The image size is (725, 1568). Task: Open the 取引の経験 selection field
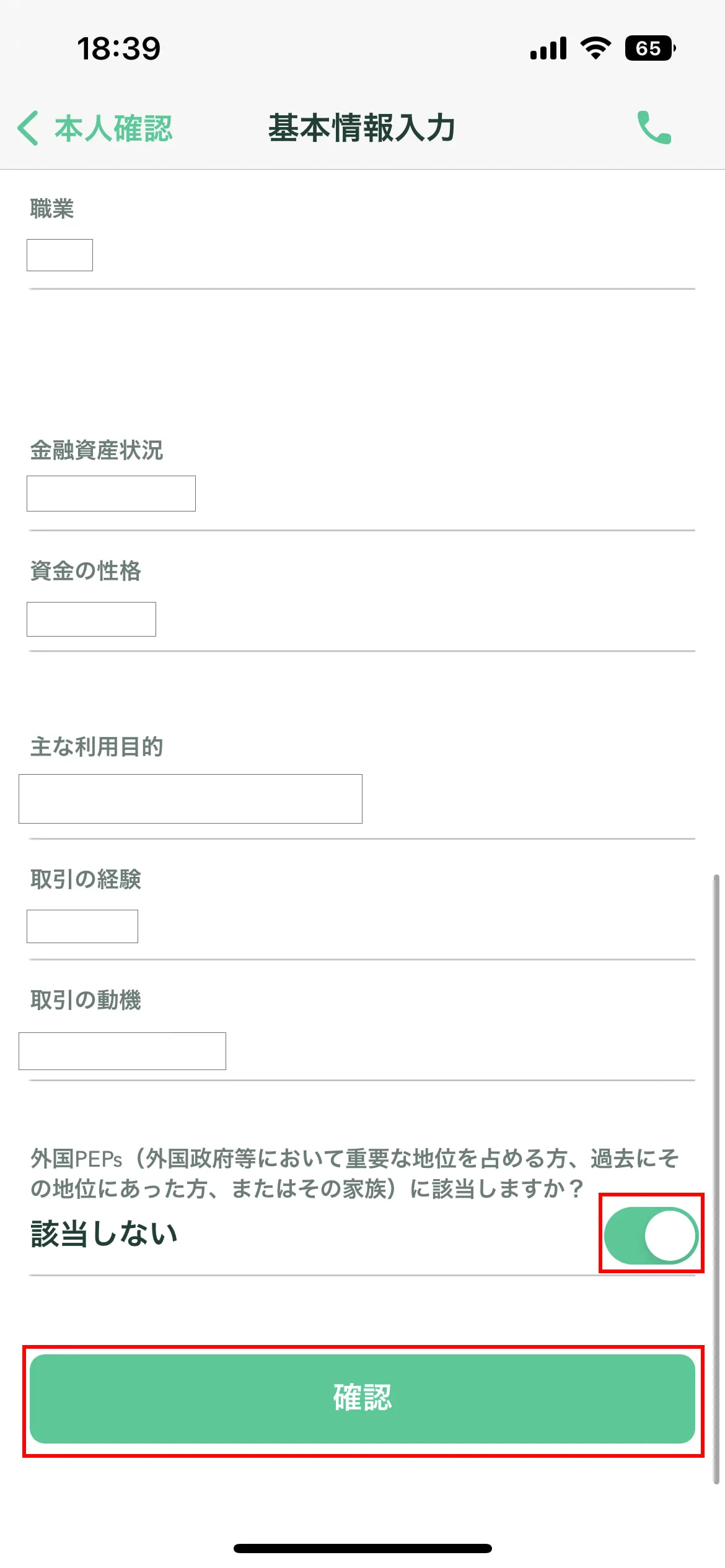(82, 926)
